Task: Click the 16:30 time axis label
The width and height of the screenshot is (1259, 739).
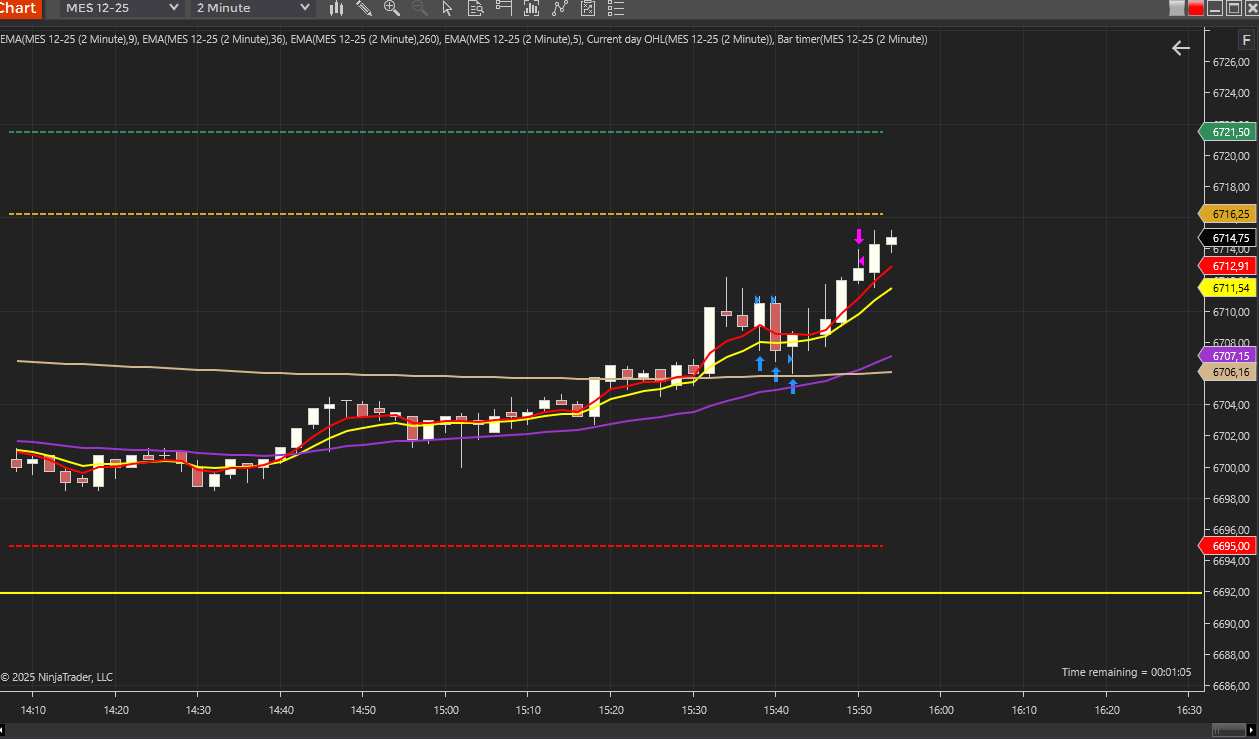Action: (x=1188, y=710)
